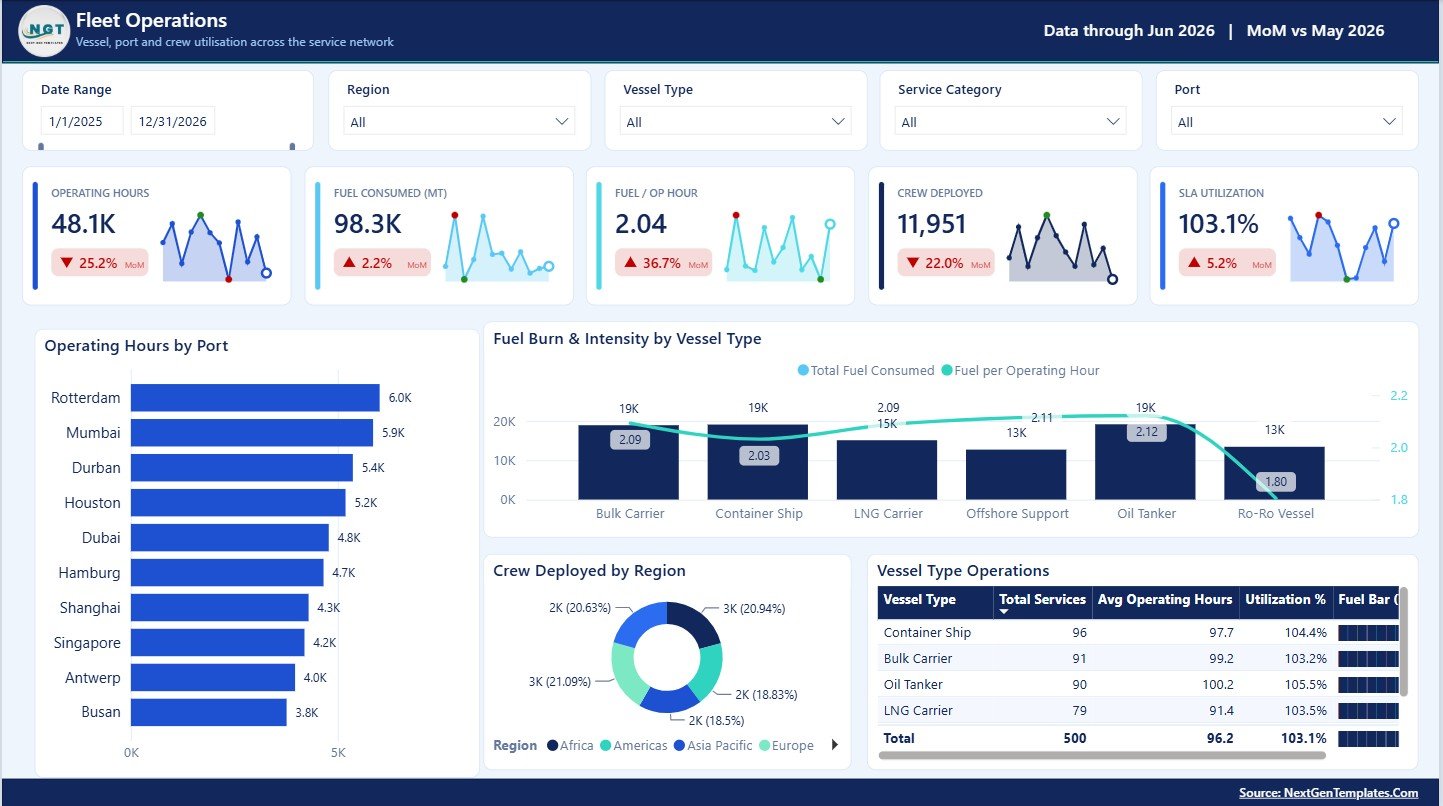Click the NGT logo in the header
The image size is (1443, 806).
[x=44, y=30]
